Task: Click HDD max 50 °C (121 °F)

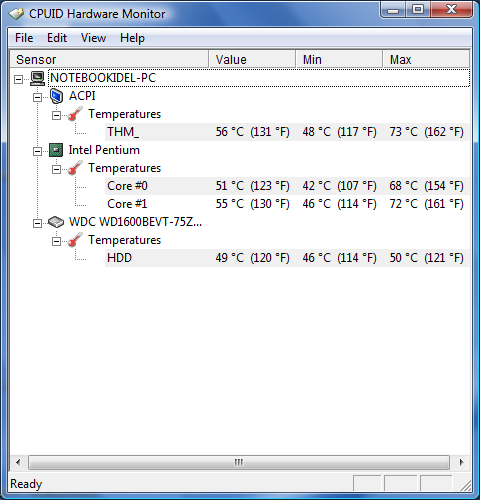Action: (426, 258)
